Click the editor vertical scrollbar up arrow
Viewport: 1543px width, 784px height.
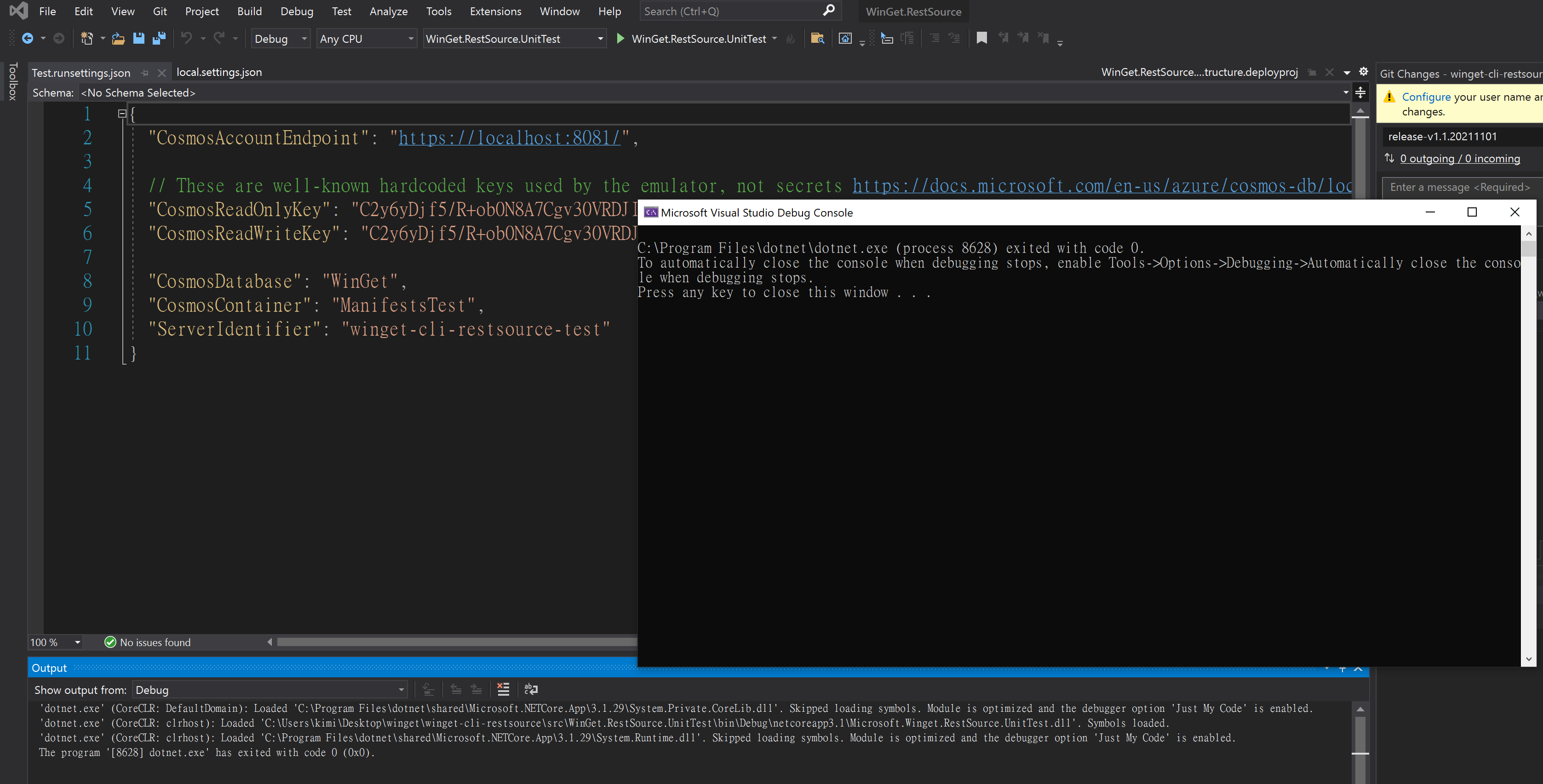pos(1360,111)
